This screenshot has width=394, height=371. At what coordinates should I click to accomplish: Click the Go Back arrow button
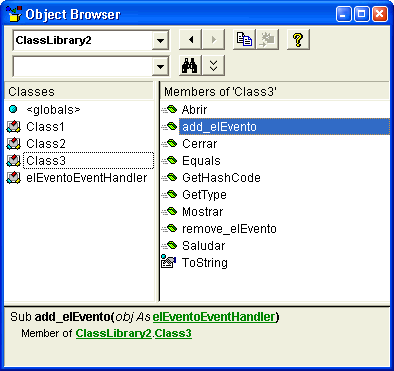[190, 40]
